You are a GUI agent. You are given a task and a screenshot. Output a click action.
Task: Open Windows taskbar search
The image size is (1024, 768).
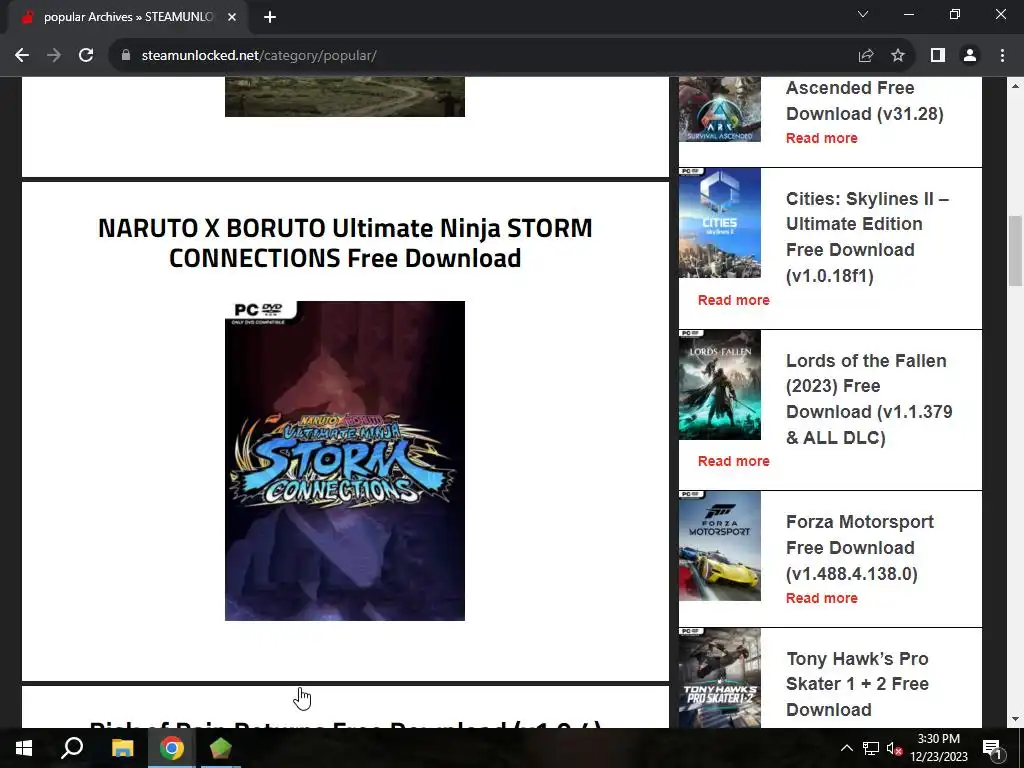pos(72,748)
